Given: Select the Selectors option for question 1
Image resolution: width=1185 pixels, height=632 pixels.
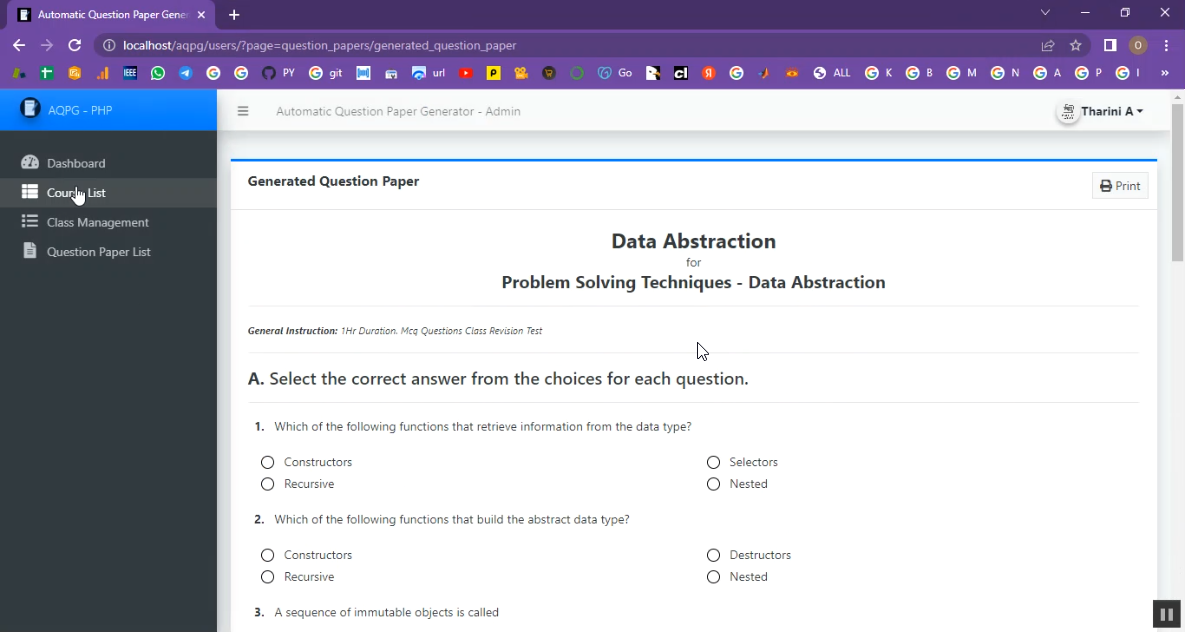Looking at the screenshot, I should [713, 462].
